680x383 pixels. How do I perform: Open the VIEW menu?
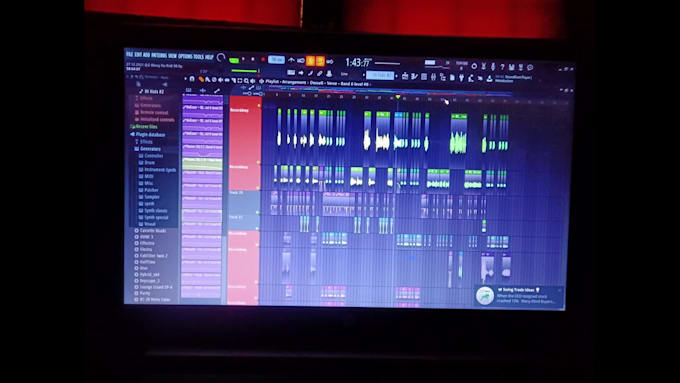[x=172, y=56]
